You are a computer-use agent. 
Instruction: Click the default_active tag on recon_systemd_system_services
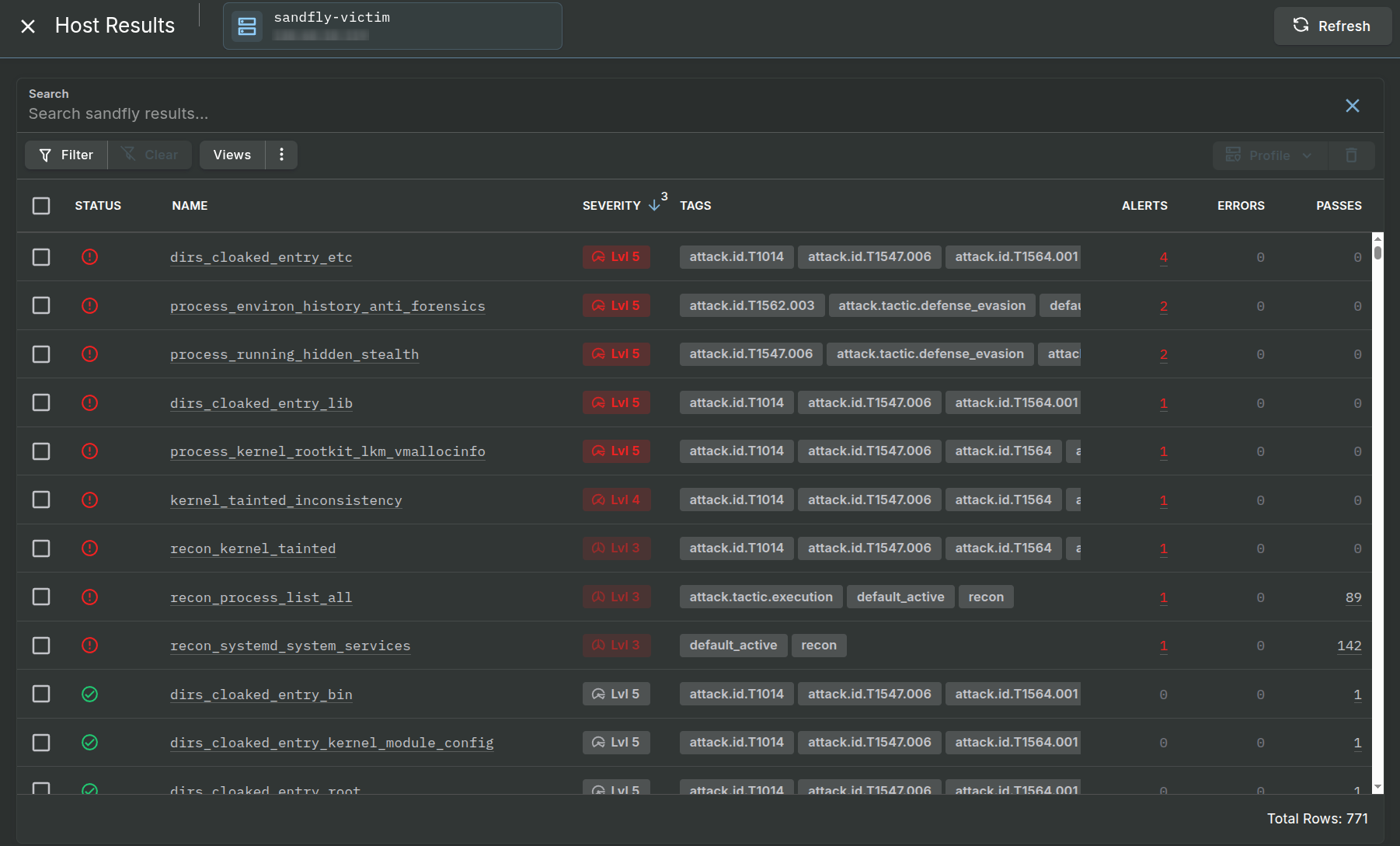tap(733, 646)
